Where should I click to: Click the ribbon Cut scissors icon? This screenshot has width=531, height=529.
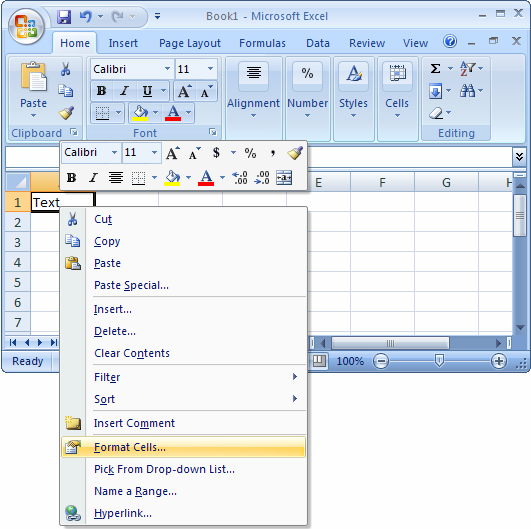click(65, 69)
